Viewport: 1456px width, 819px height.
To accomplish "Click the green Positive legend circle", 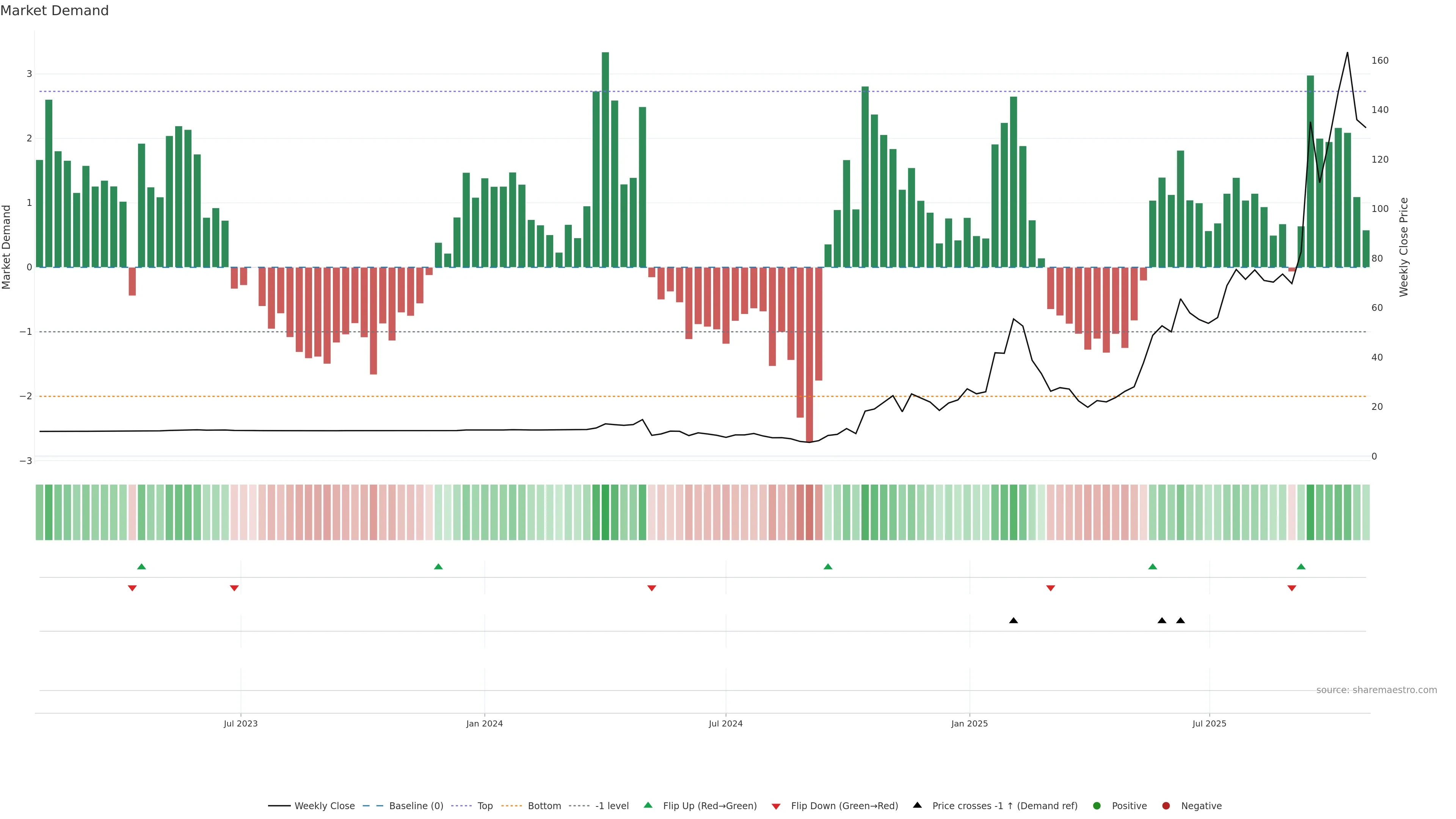I will (1097, 805).
